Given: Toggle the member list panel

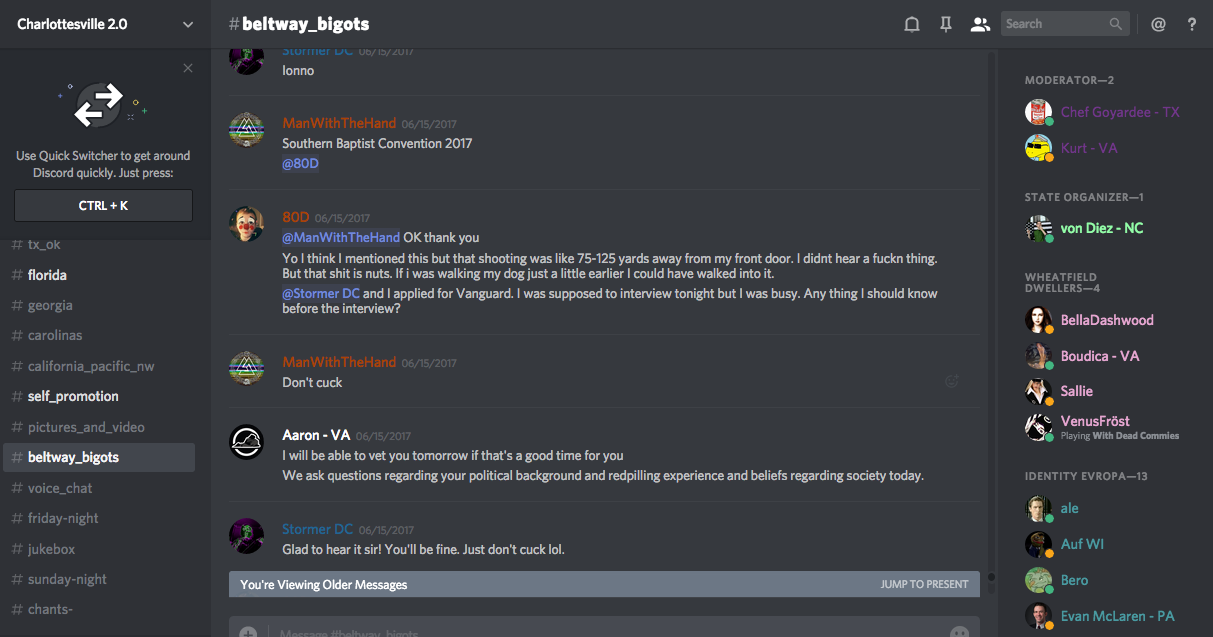Looking at the screenshot, I should pos(980,25).
